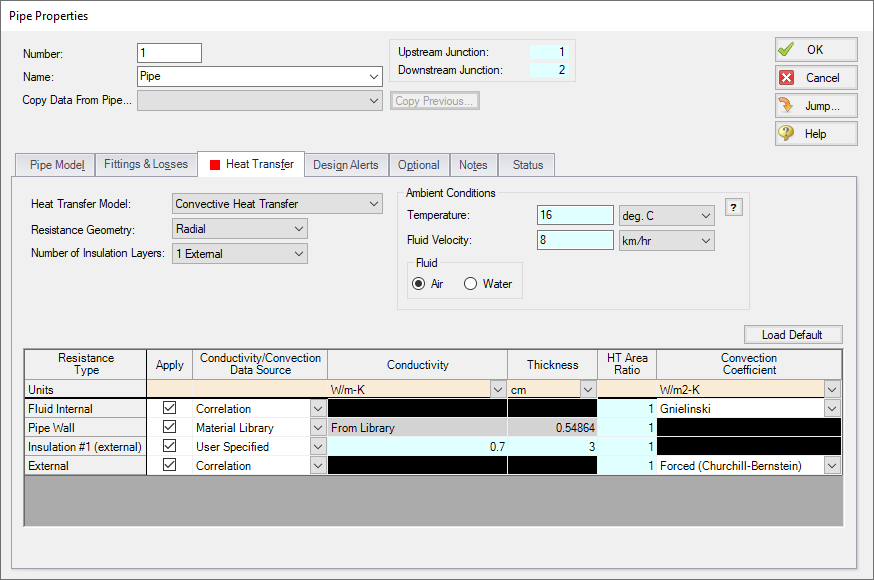Screen dimensions: 874x580
Task: Open the Fittings & Losses tab
Action: click(144, 164)
